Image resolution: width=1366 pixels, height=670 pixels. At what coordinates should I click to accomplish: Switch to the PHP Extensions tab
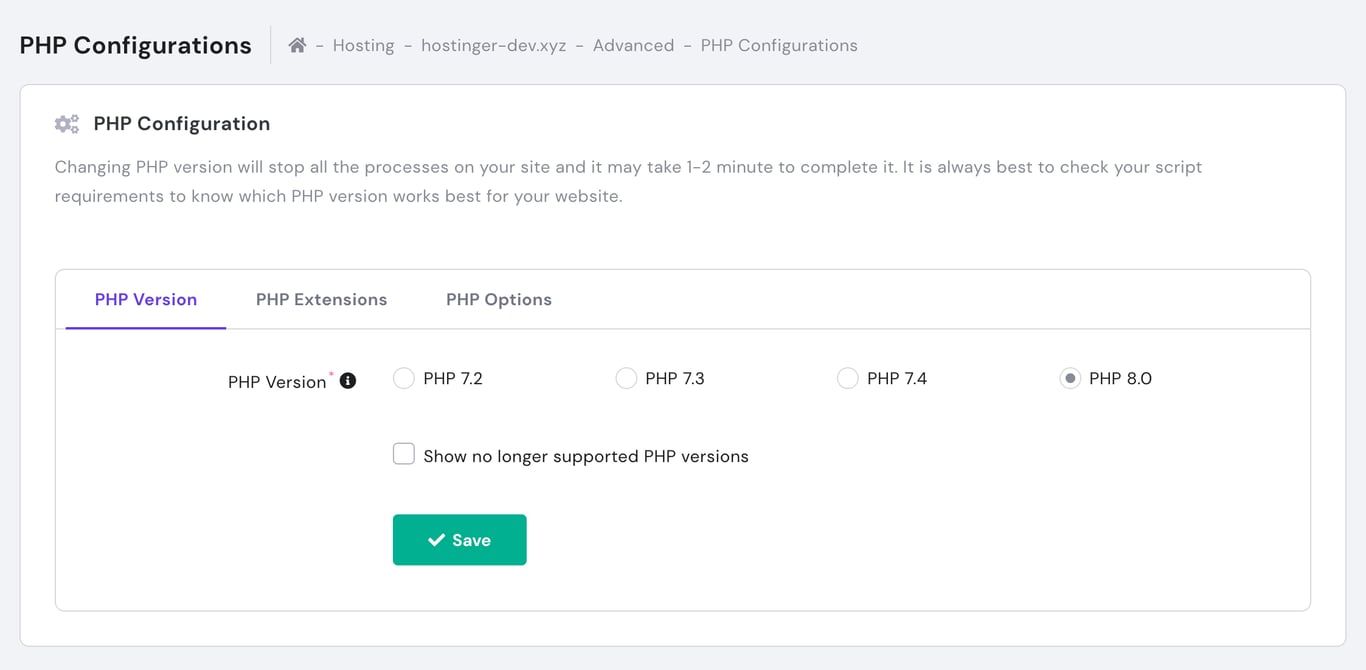point(321,299)
